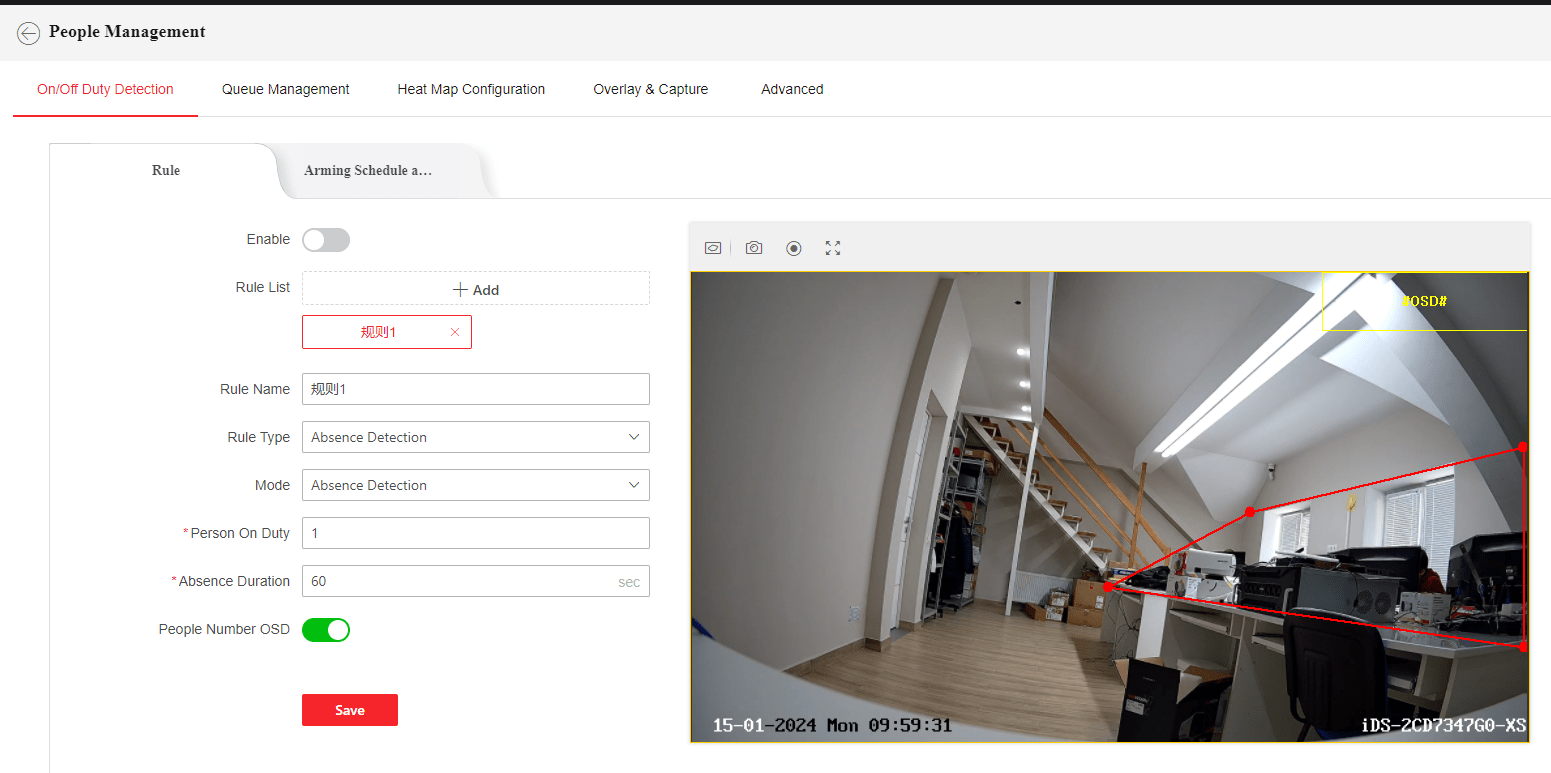Switch to the Arming Schedule sub-tab
This screenshot has height=773, width=1551.
tap(368, 171)
